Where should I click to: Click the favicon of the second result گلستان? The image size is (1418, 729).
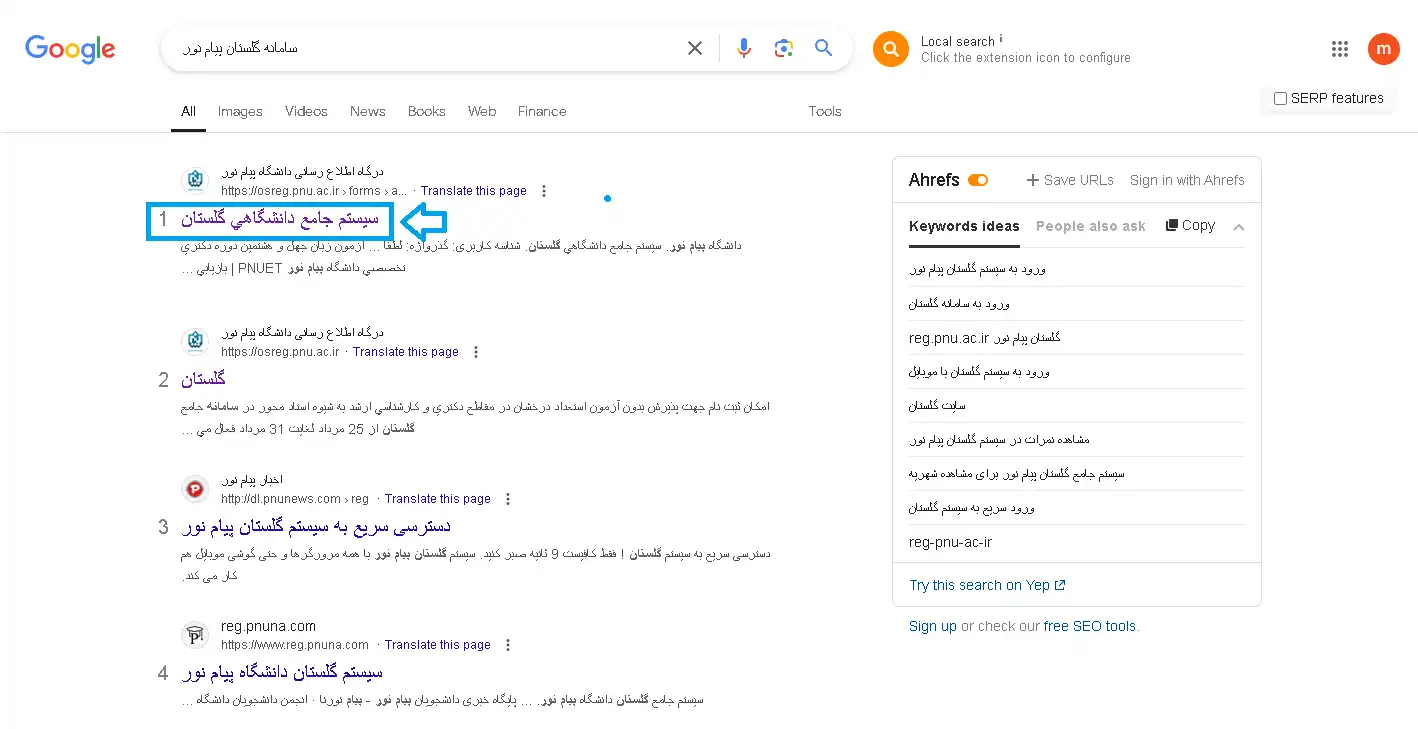(x=195, y=342)
